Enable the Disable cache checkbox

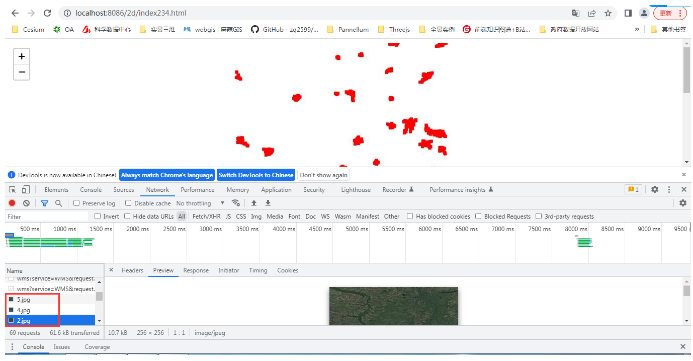pos(128,203)
